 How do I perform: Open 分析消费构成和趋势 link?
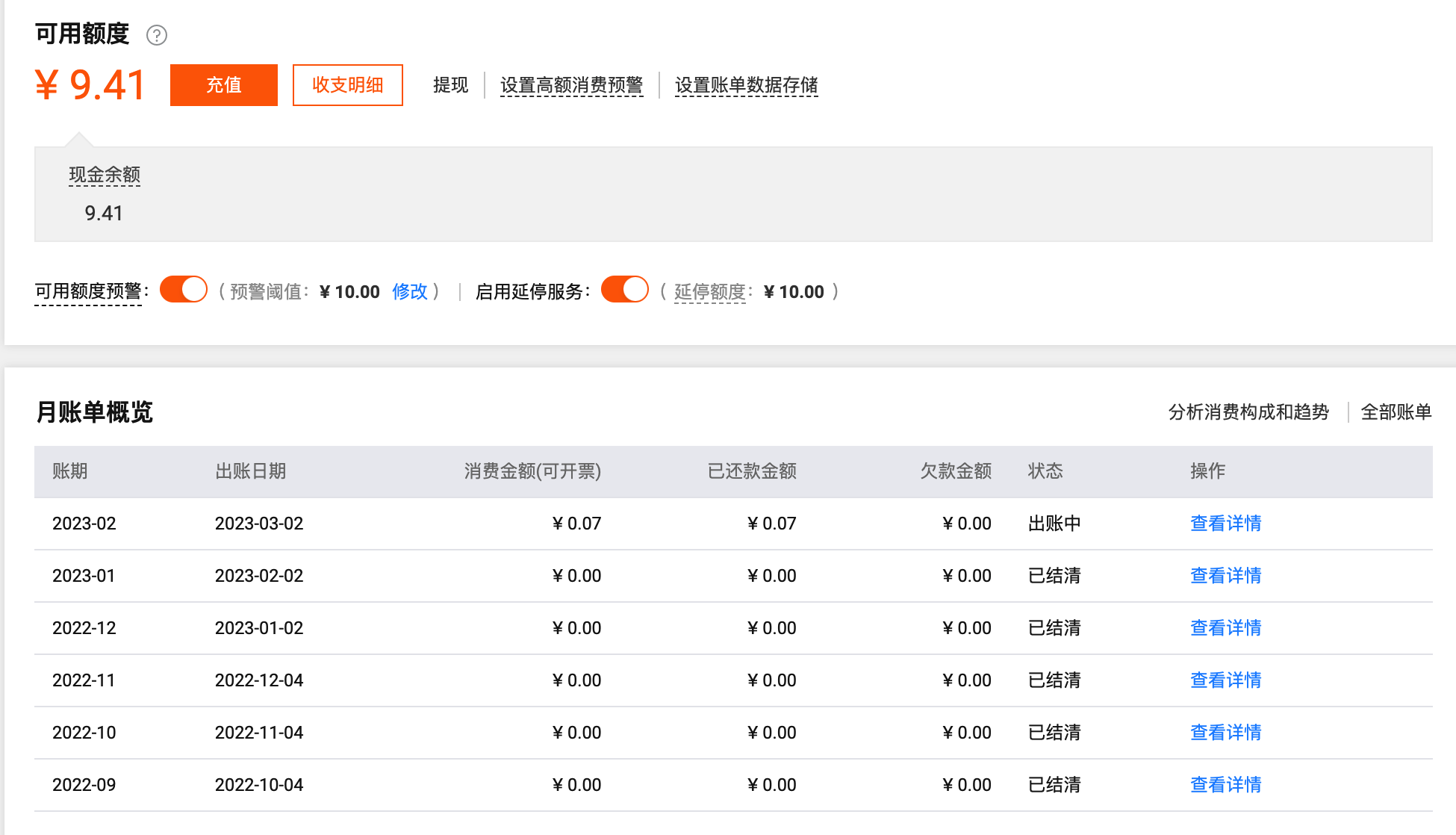tap(1248, 412)
